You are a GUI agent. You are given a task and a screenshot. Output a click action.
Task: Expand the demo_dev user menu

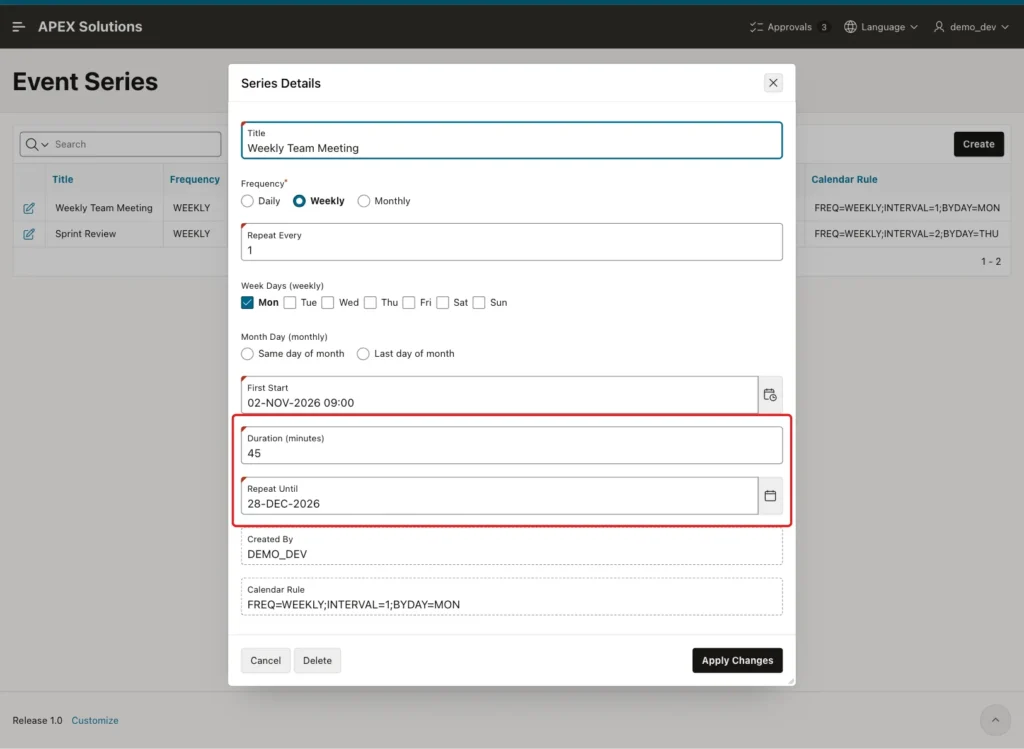point(1005,27)
